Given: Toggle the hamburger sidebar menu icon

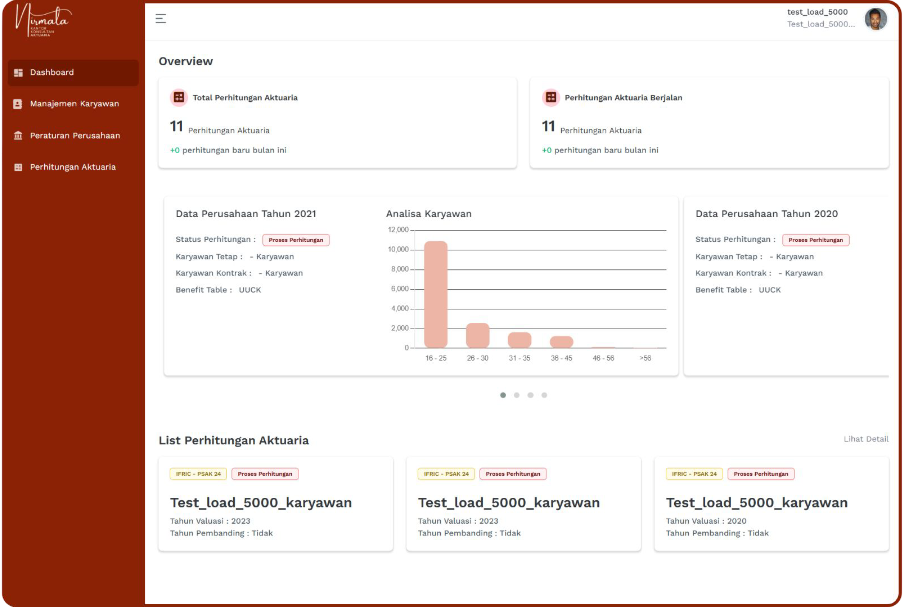Looking at the screenshot, I should point(161,19).
